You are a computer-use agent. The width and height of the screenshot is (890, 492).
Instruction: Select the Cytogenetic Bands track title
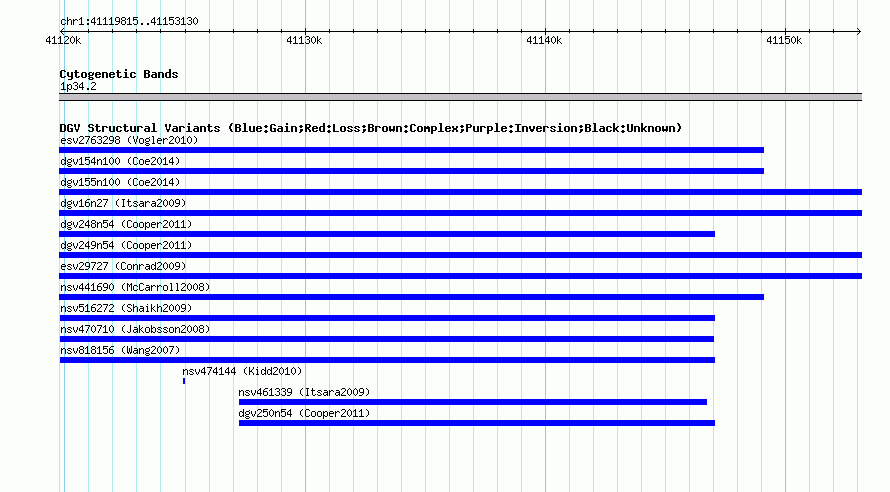tap(119, 74)
